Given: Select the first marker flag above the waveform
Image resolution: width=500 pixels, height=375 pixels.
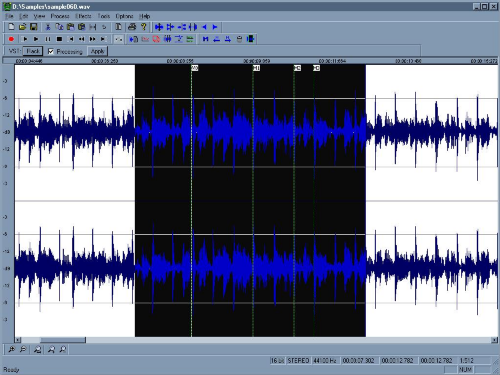Looking at the screenshot, I should pos(195,68).
